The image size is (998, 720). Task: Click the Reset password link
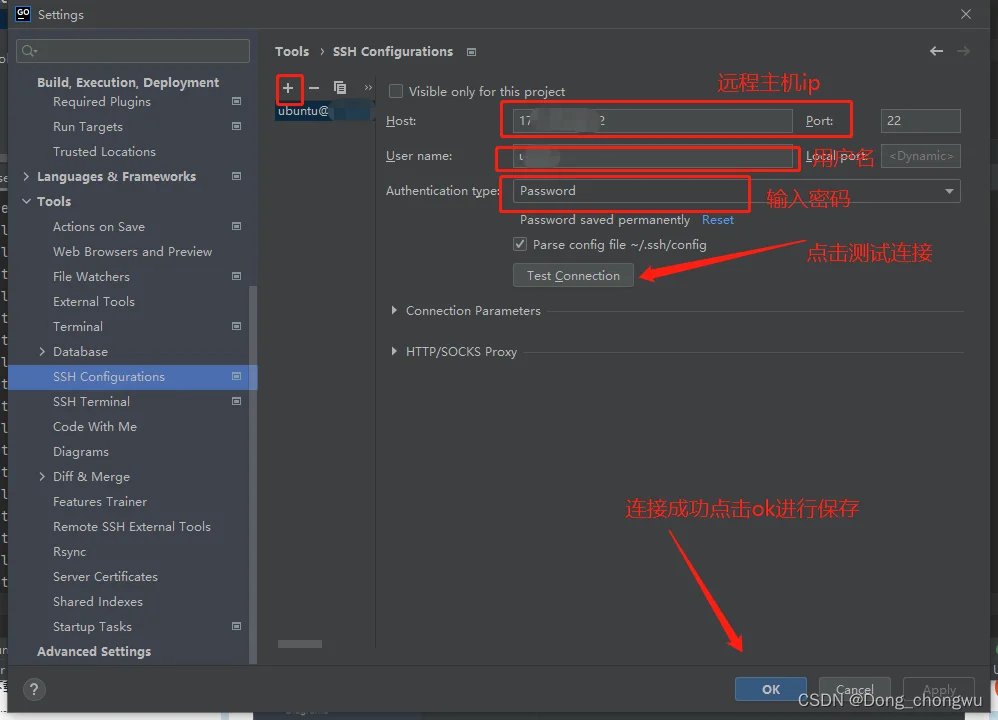717,220
